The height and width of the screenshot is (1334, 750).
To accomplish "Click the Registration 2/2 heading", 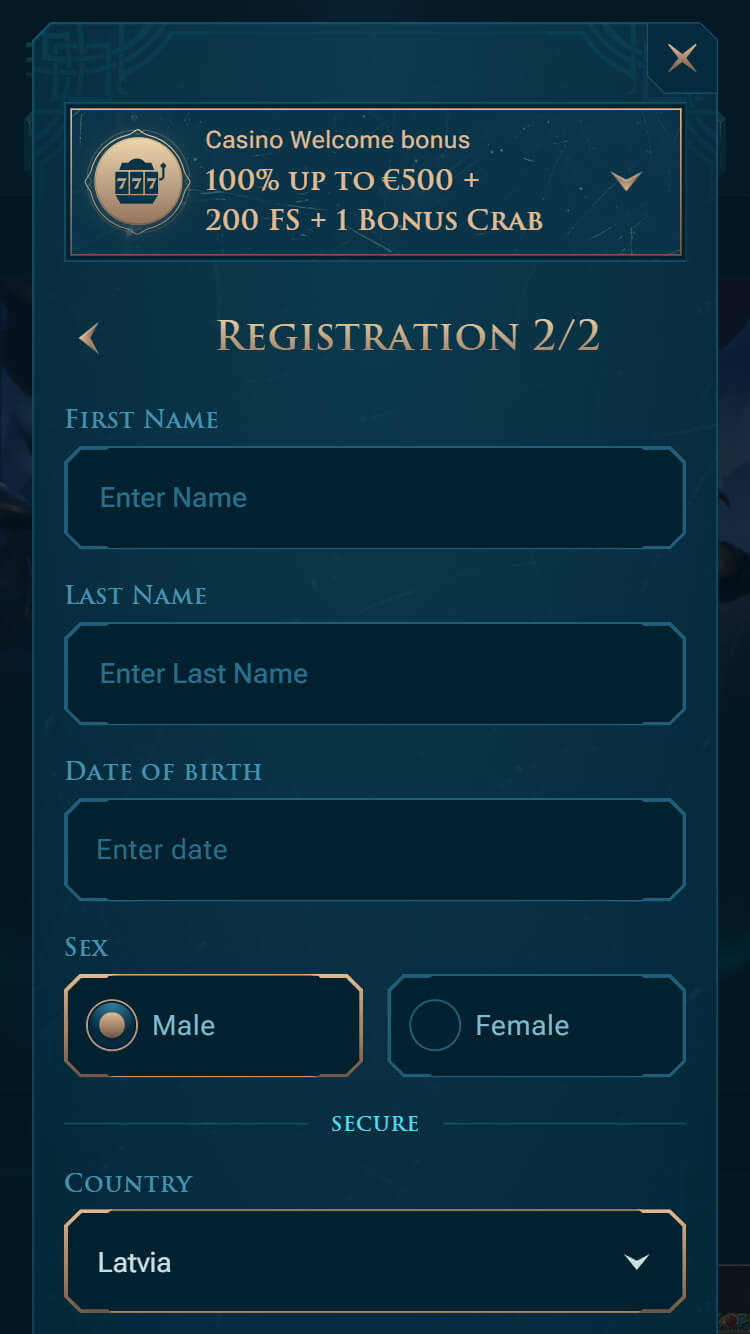I will coord(408,337).
